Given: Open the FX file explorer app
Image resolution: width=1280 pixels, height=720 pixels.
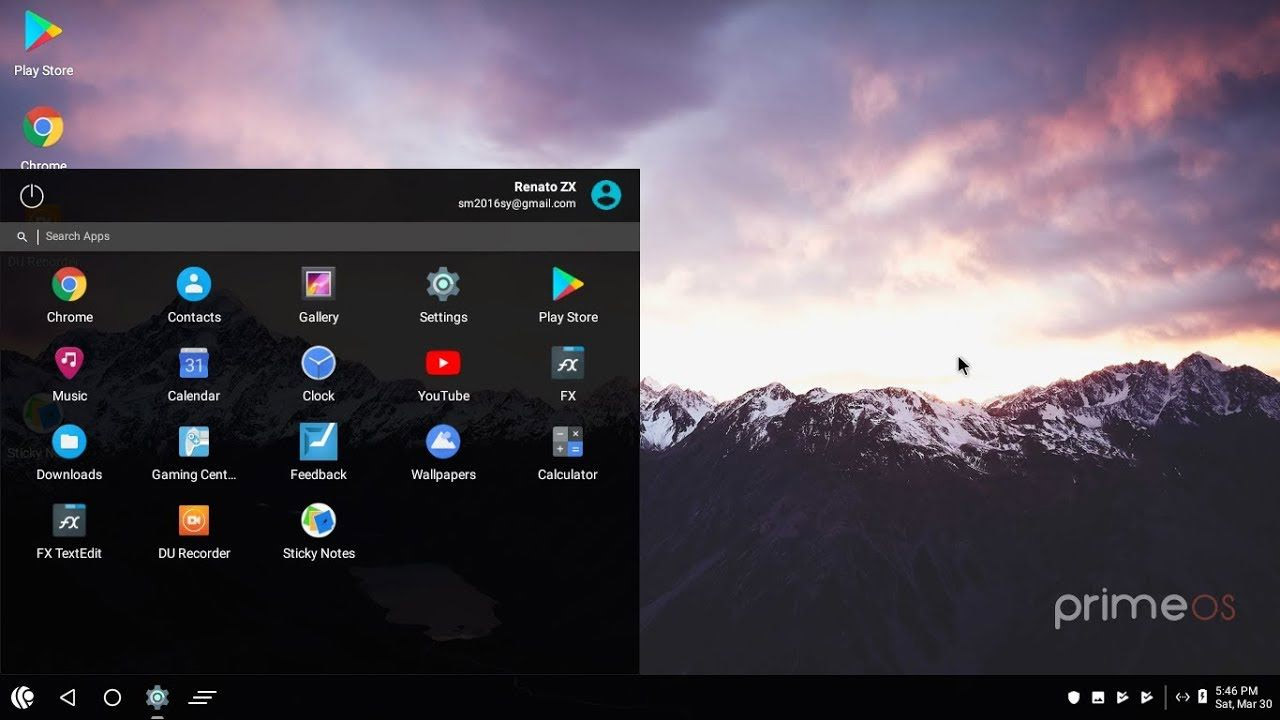Looking at the screenshot, I should pos(568,374).
